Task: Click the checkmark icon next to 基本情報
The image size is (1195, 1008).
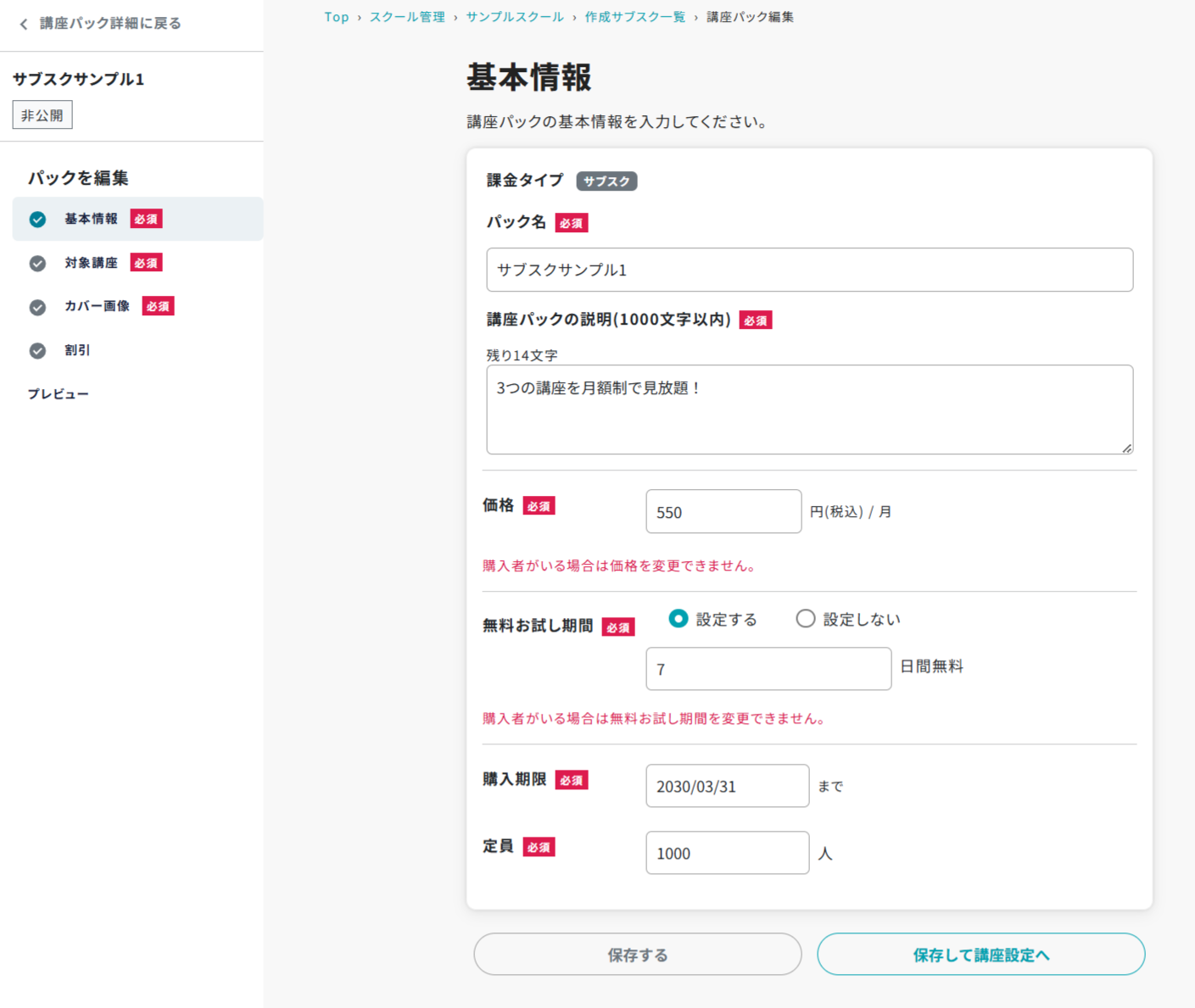Action: (x=37, y=220)
